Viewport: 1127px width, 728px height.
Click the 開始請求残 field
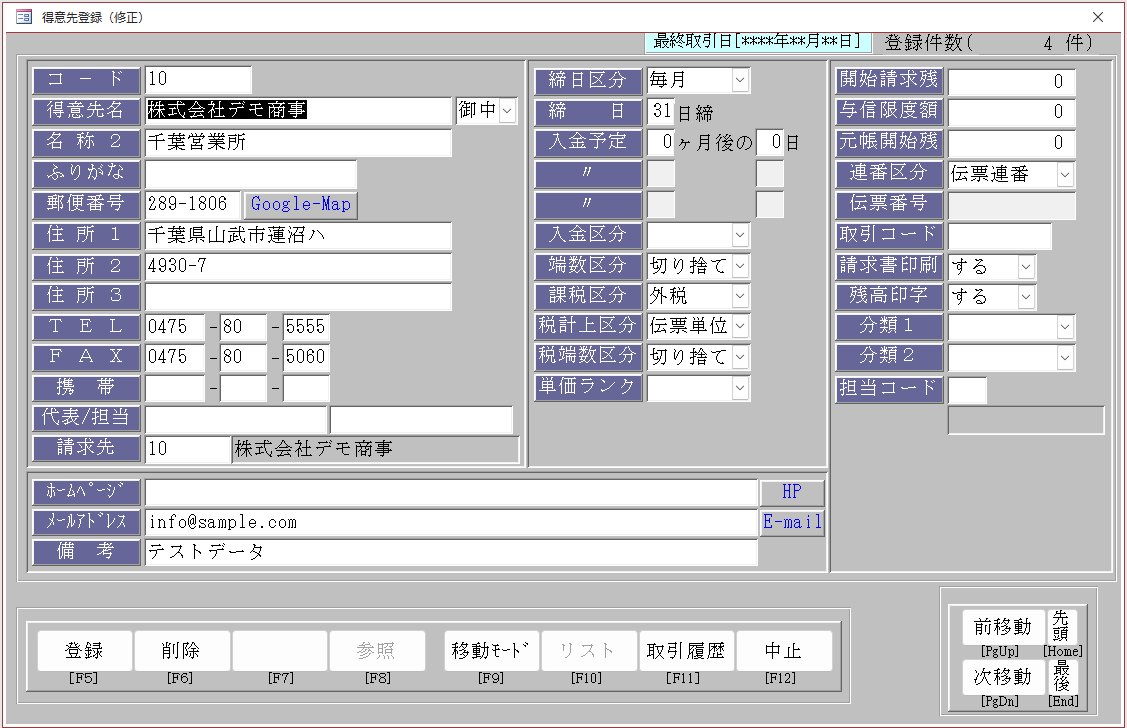pyautogui.click(x=1011, y=82)
